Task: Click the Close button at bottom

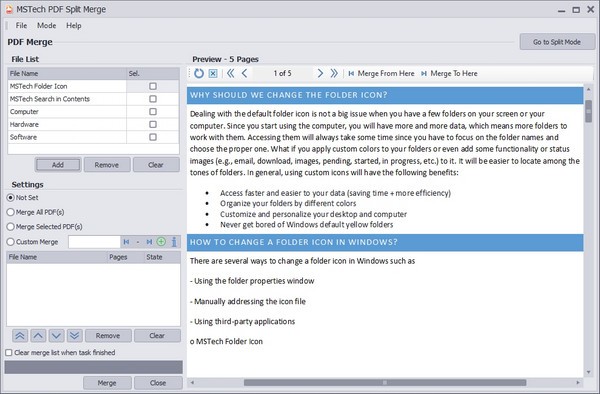Action: coord(158,383)
